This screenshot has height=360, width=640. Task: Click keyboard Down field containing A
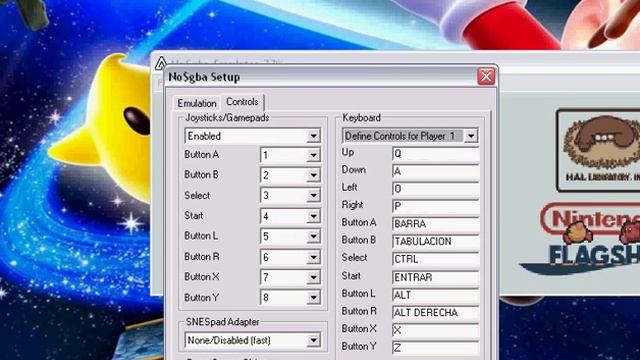click(x=436, y=171)
